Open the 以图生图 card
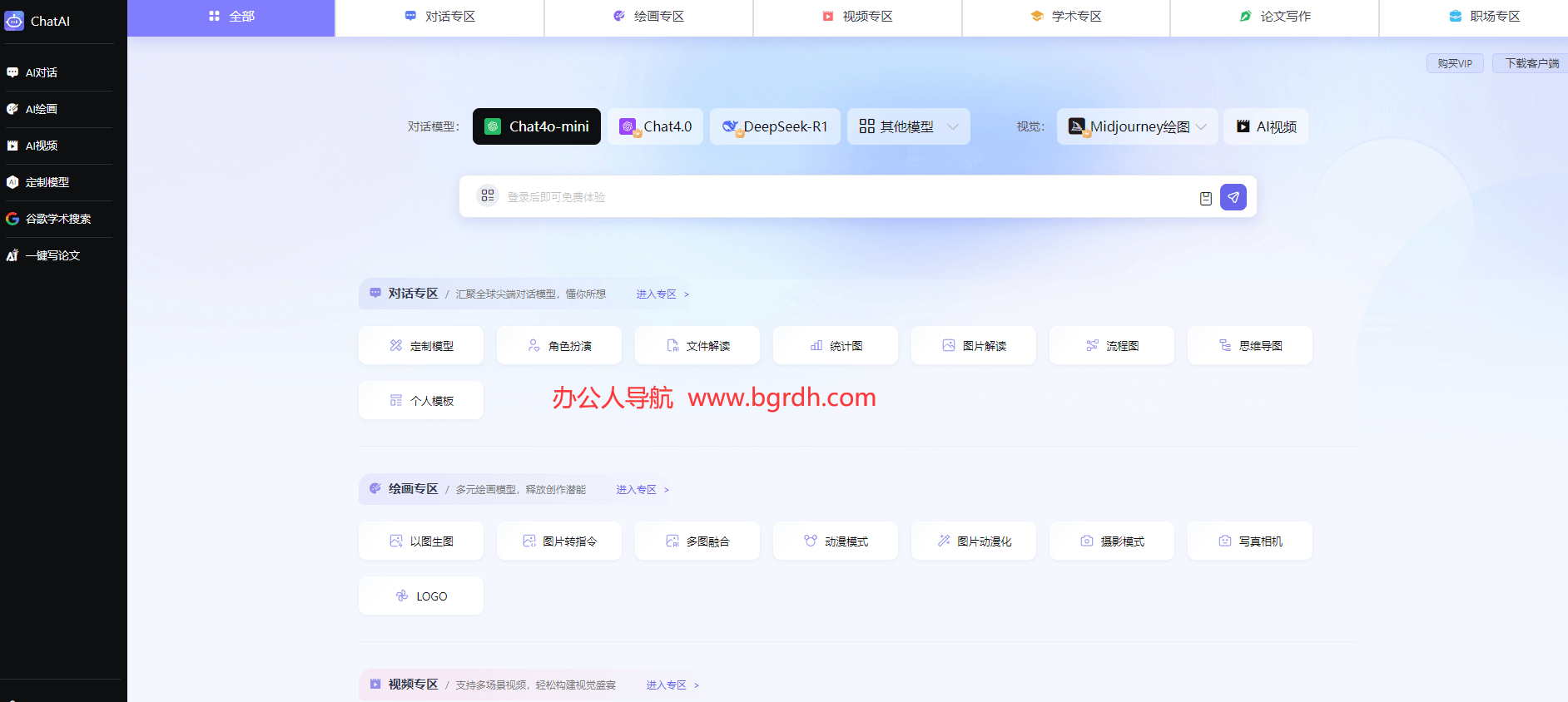 coord(421,541)
